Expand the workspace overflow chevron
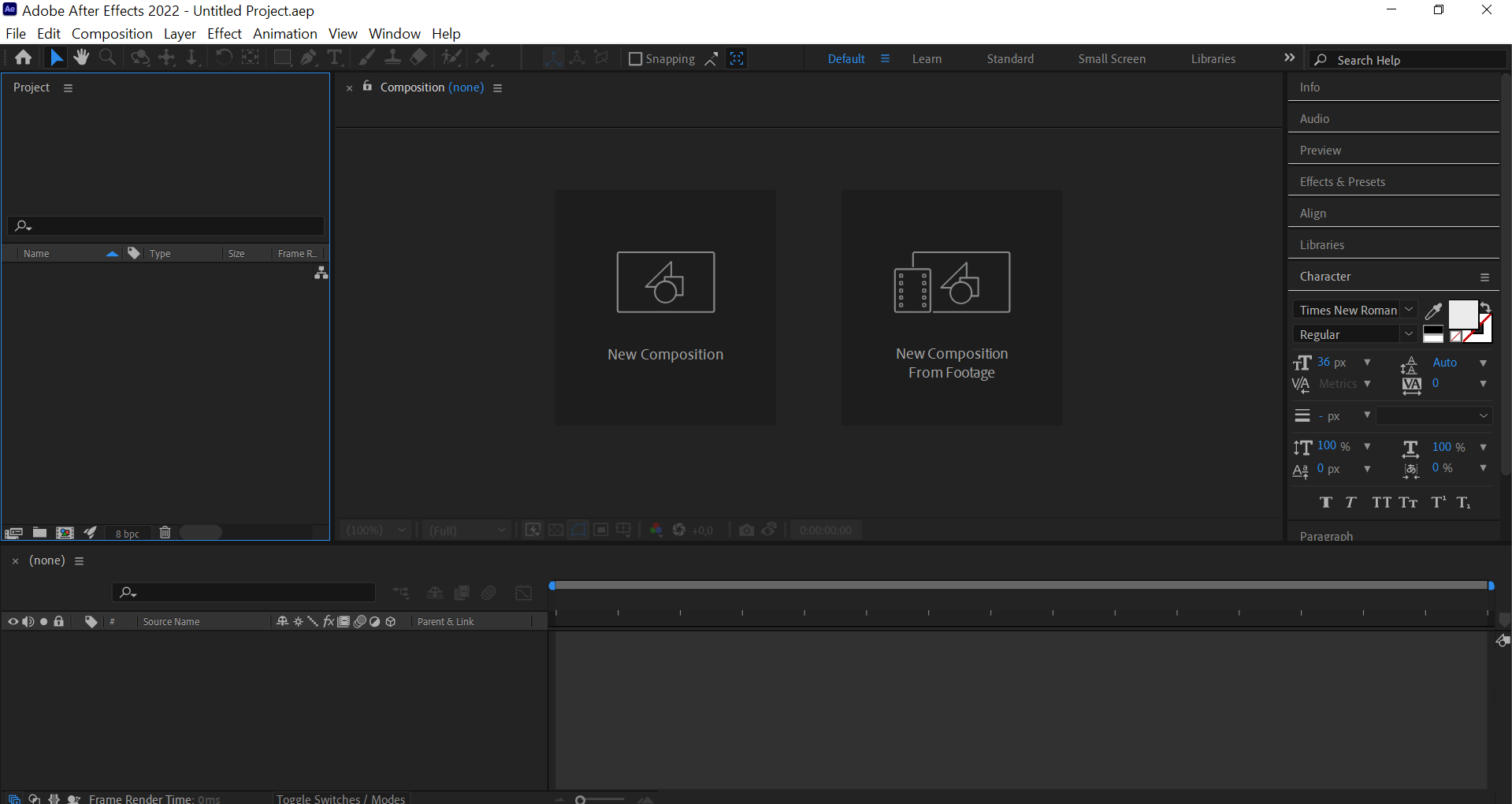 coord(1289,58)
